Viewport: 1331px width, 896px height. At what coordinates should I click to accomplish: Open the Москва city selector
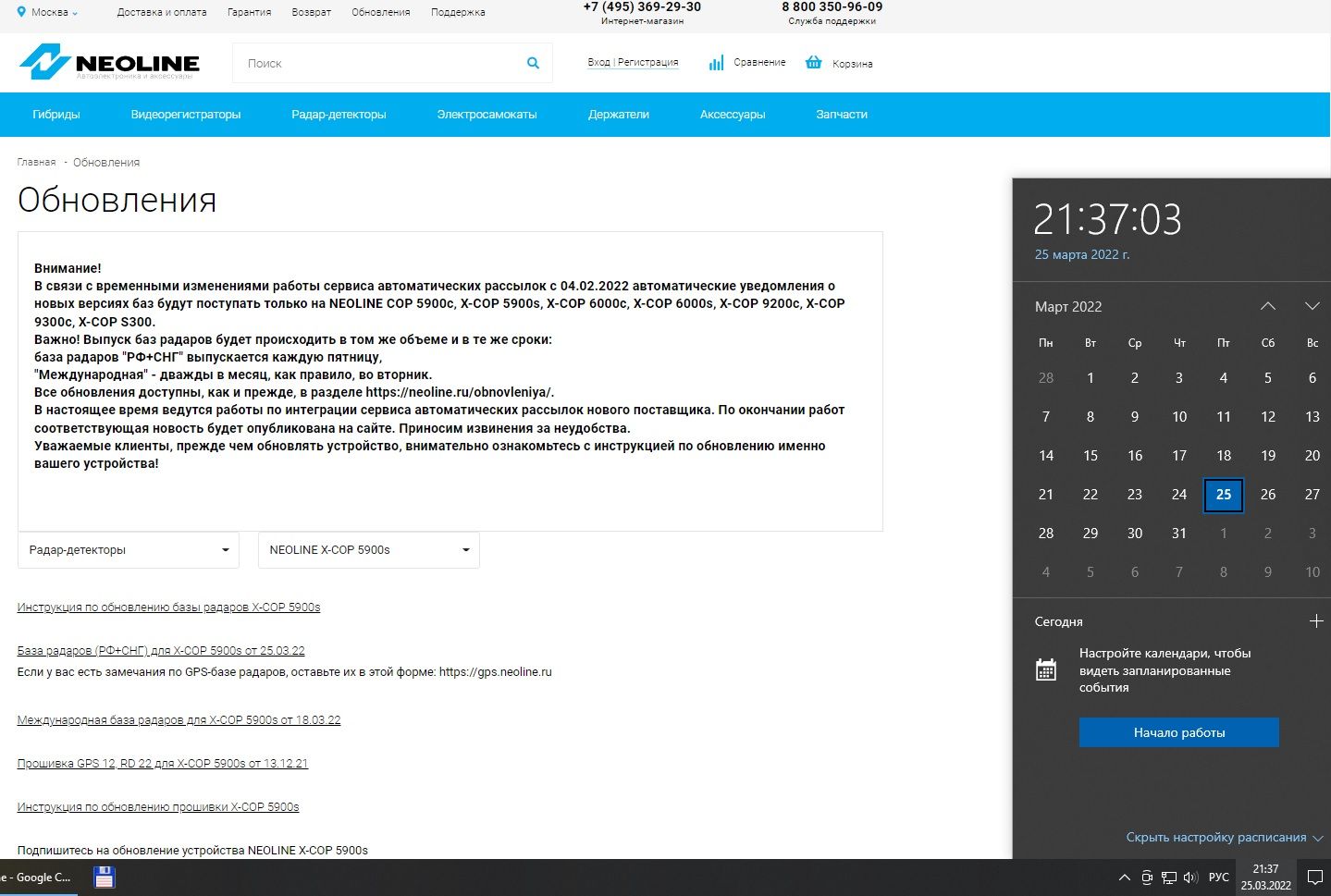55,12
